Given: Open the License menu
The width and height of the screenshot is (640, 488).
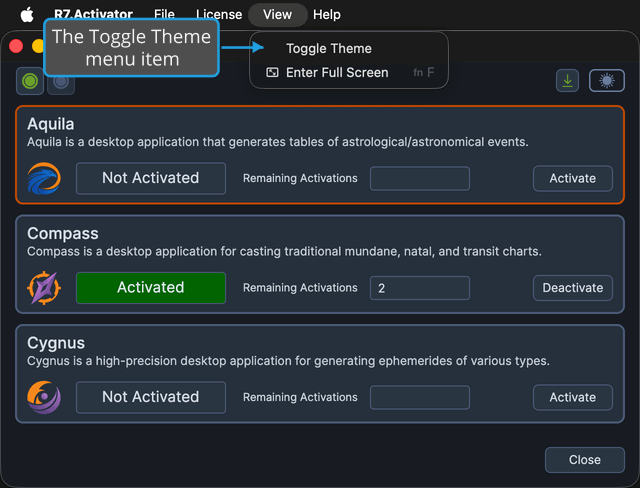Looking at the screenshot, I should [x=219, y=15].
